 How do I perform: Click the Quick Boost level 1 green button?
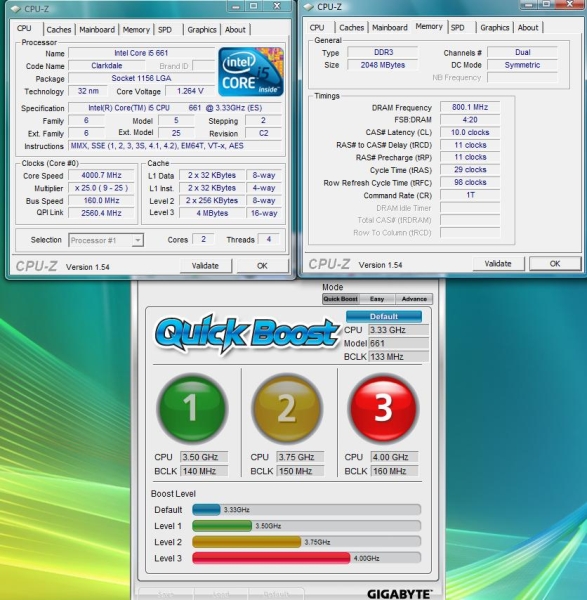[192, 409]
